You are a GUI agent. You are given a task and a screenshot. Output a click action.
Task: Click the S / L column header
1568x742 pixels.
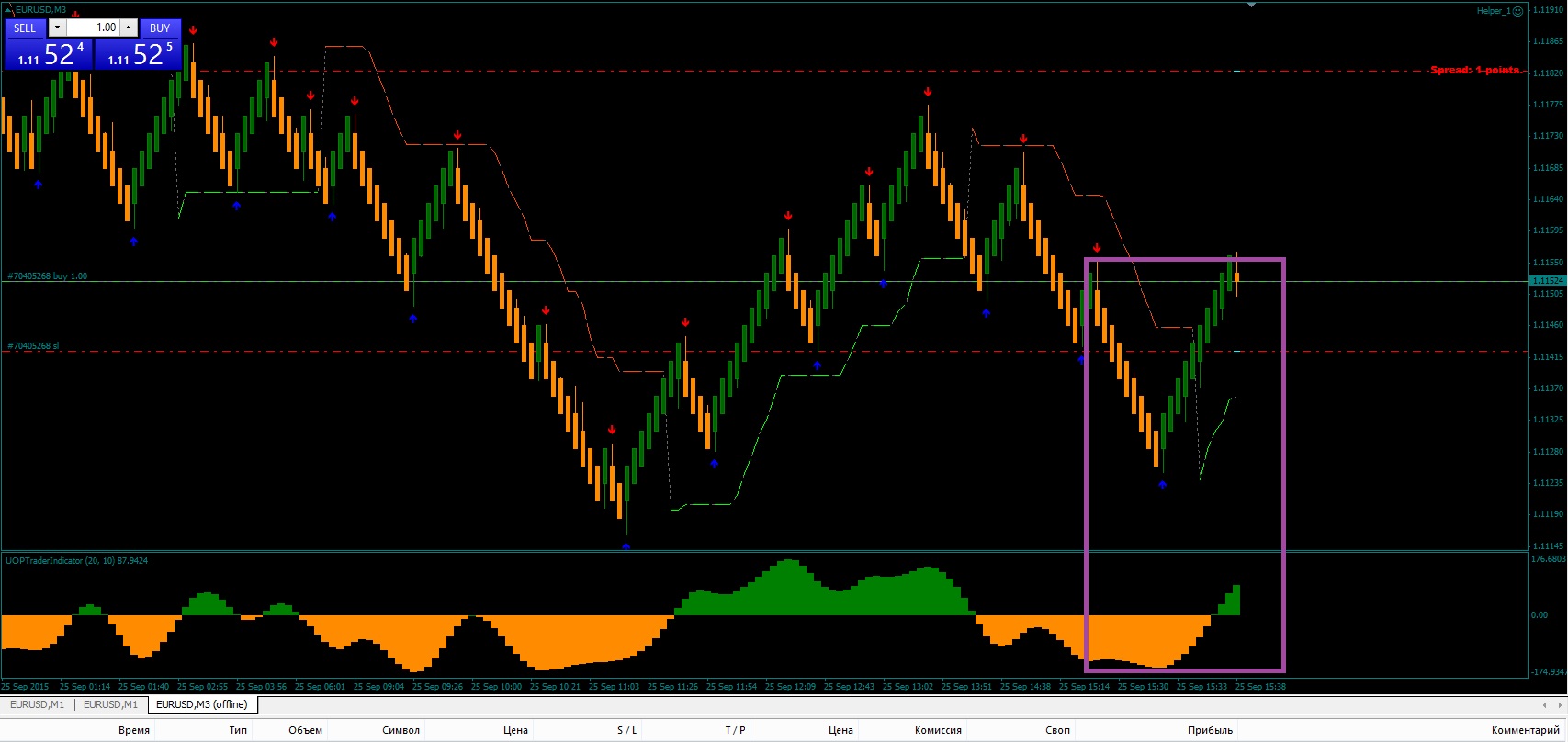pos(626,730)
